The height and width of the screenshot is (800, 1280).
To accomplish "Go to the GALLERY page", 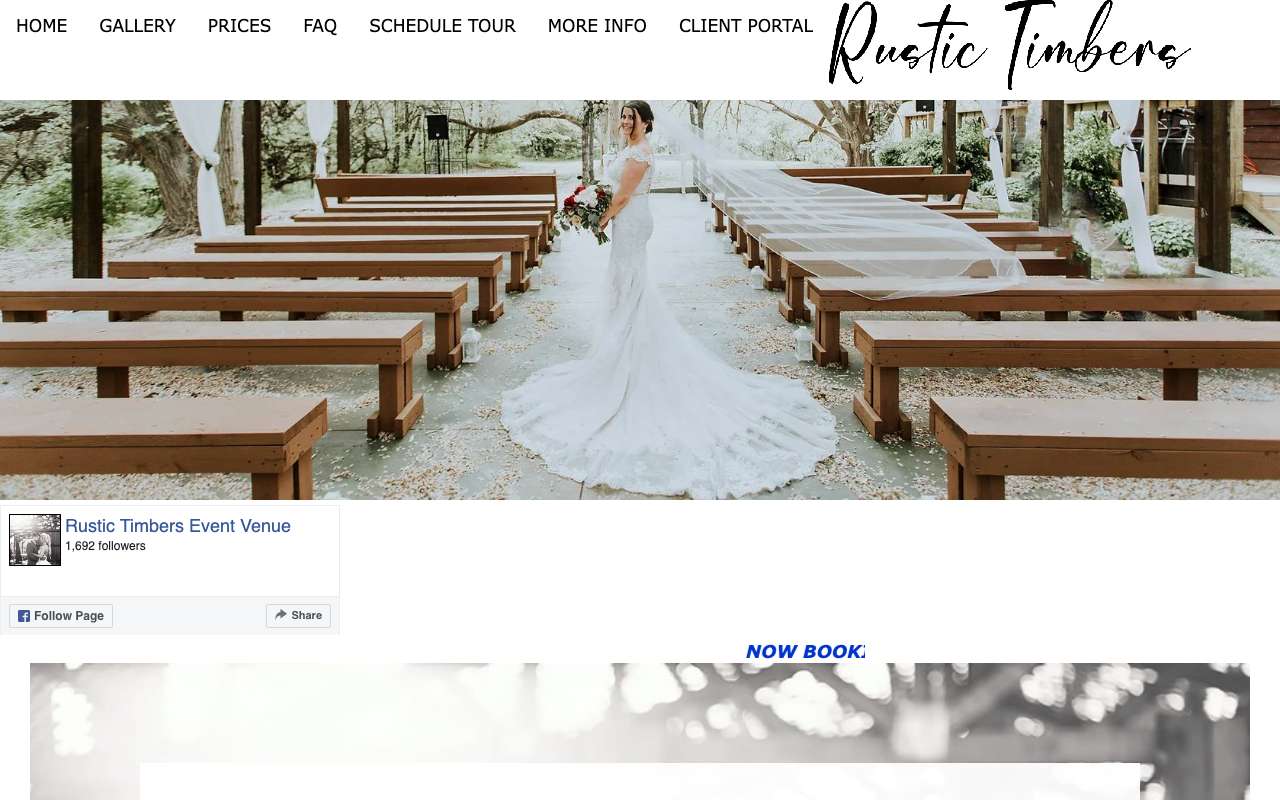I will pos(137,26).
